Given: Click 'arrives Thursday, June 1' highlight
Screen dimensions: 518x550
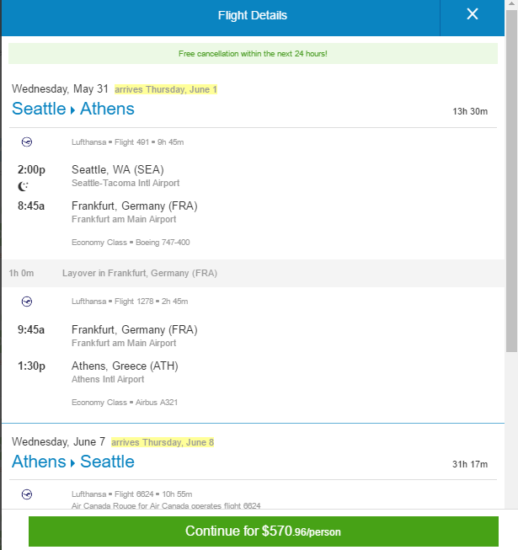Looking at the screenshot, I should tap(166, 90).
